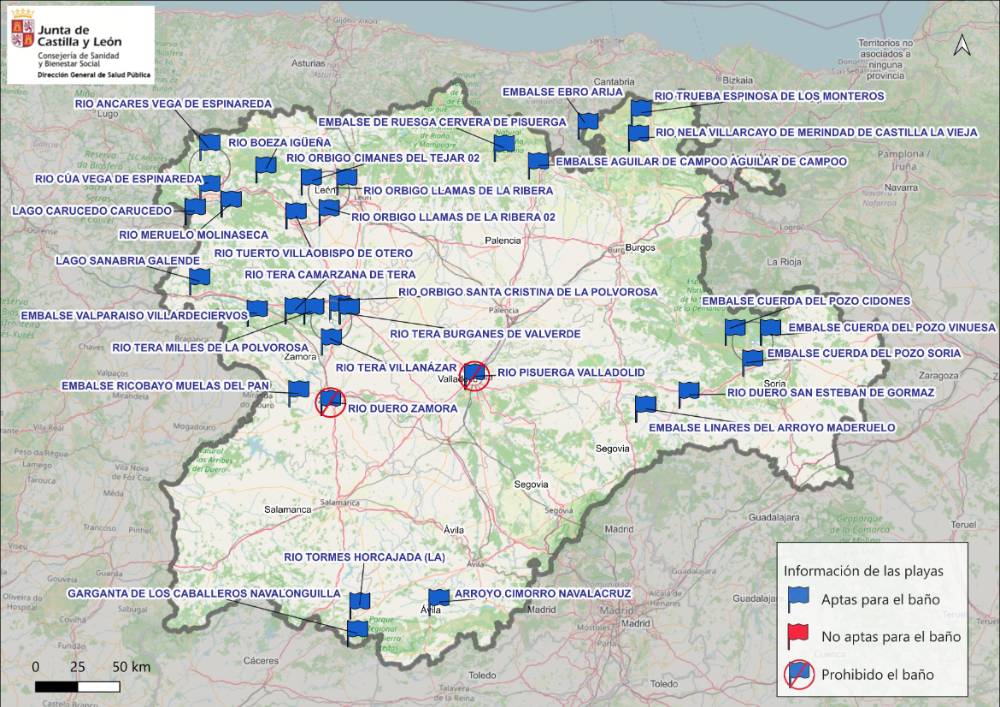Screen dimensions: 1000x707
Task: Click the 'No aptas para el baño' legend text
Action: pos(891,637)
